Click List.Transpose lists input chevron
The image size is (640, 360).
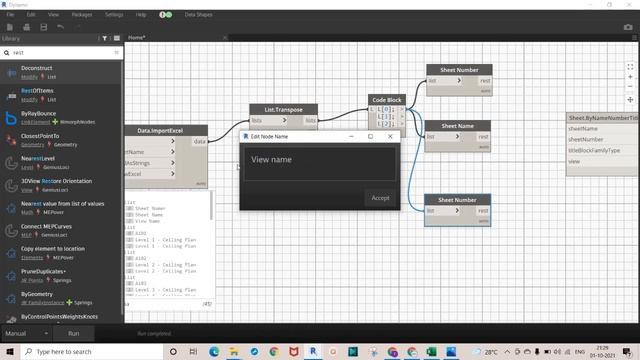[284, 120]
